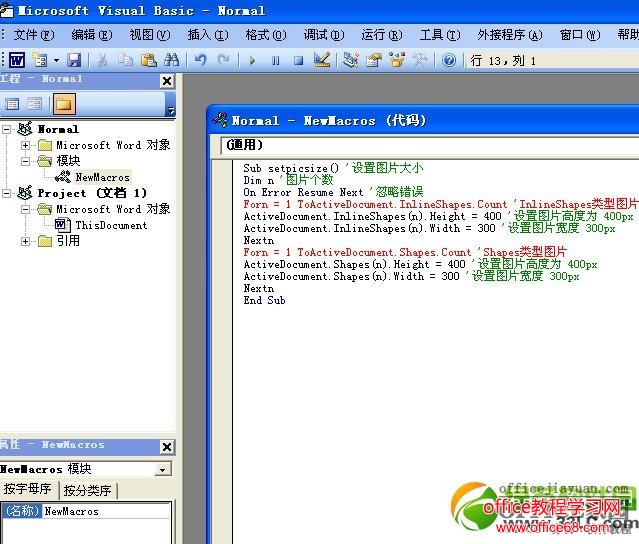Viewport: 639px width, 544px height.
Task: Run the macro with the play icon
Action: (252, 61)
